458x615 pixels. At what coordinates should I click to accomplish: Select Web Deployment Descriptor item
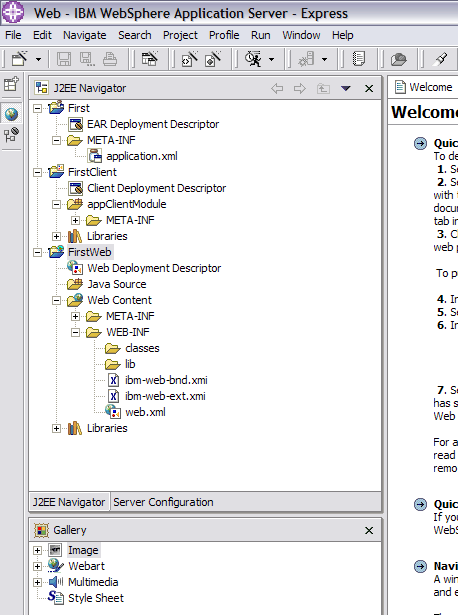[x=154, y=268]
